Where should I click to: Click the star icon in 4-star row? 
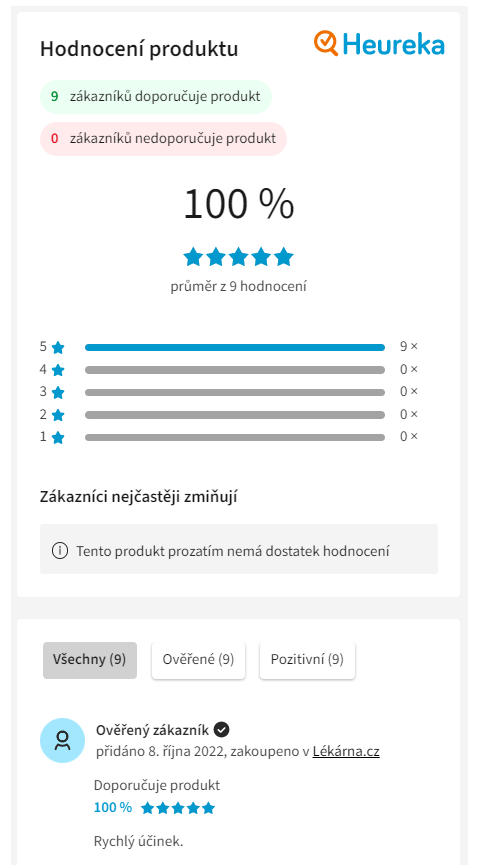(58, 370)
